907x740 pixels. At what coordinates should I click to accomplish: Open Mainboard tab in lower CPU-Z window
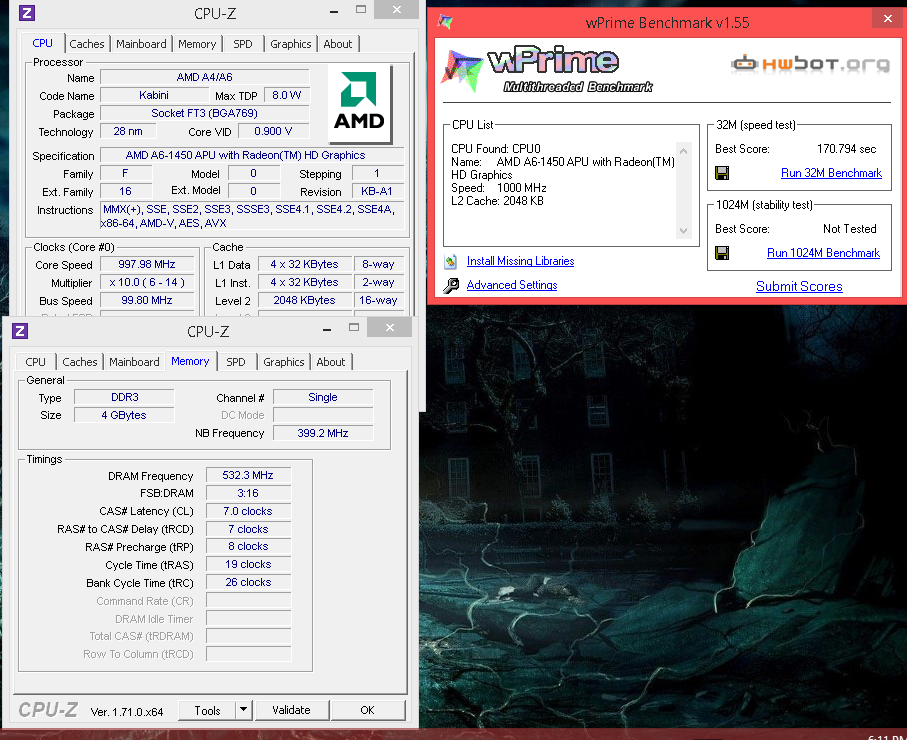pyautogui.click(x=134, y=362)
